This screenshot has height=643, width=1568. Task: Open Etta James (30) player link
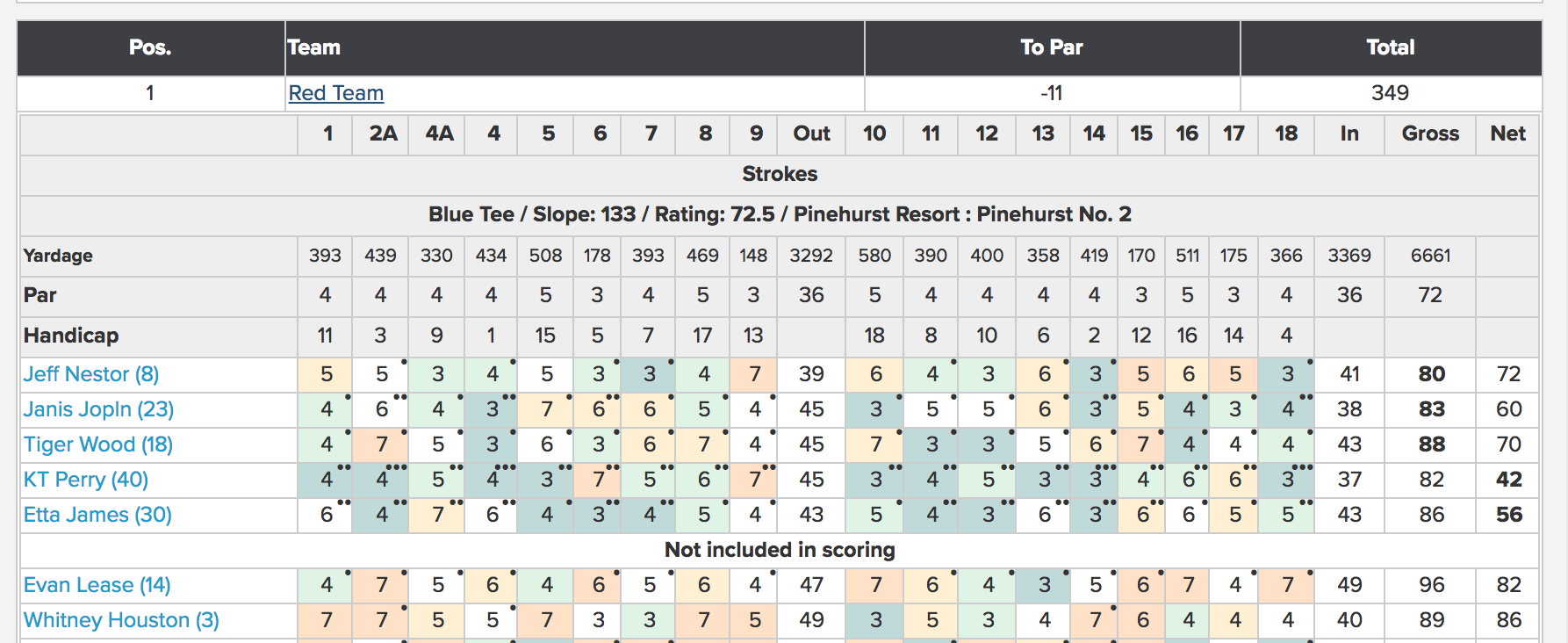(97, 515)
